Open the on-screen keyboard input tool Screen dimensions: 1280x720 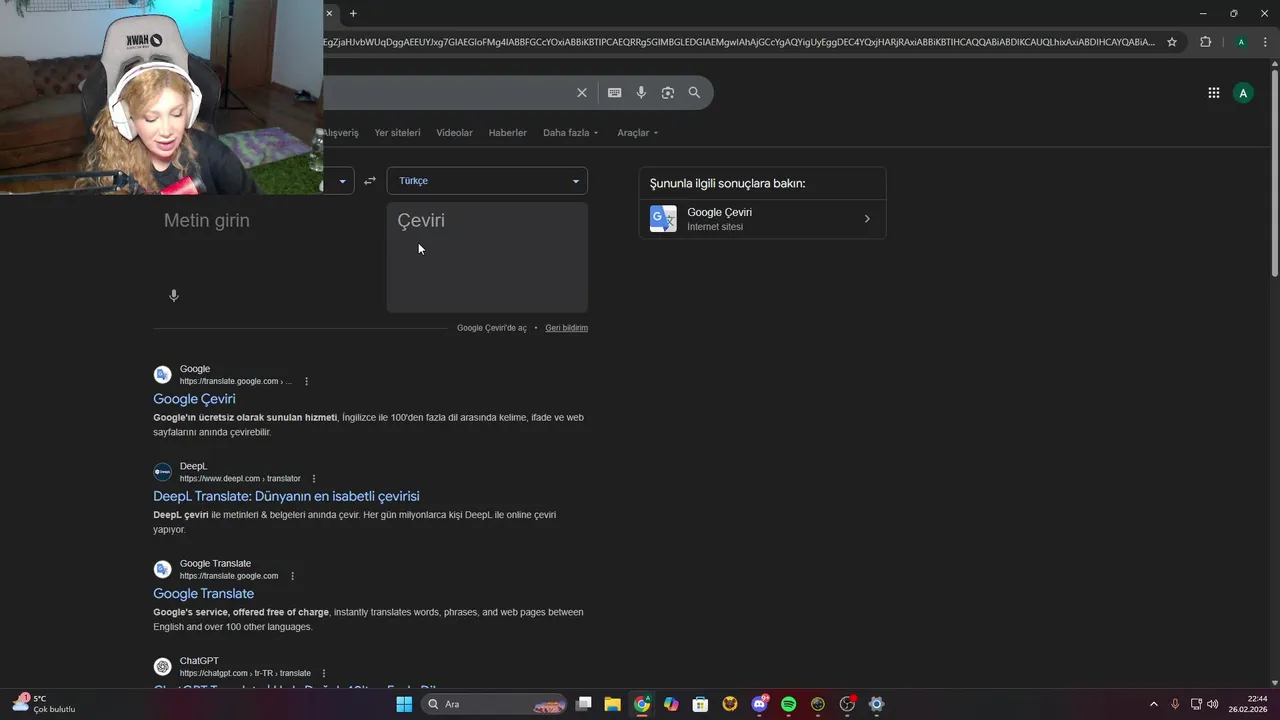click(x=615, y=93)
